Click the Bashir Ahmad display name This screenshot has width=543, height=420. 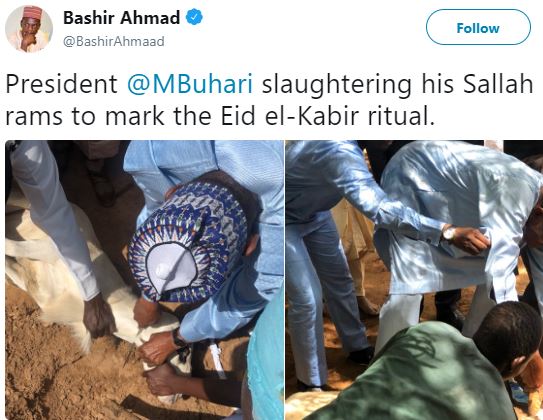[x=122, y=17]
